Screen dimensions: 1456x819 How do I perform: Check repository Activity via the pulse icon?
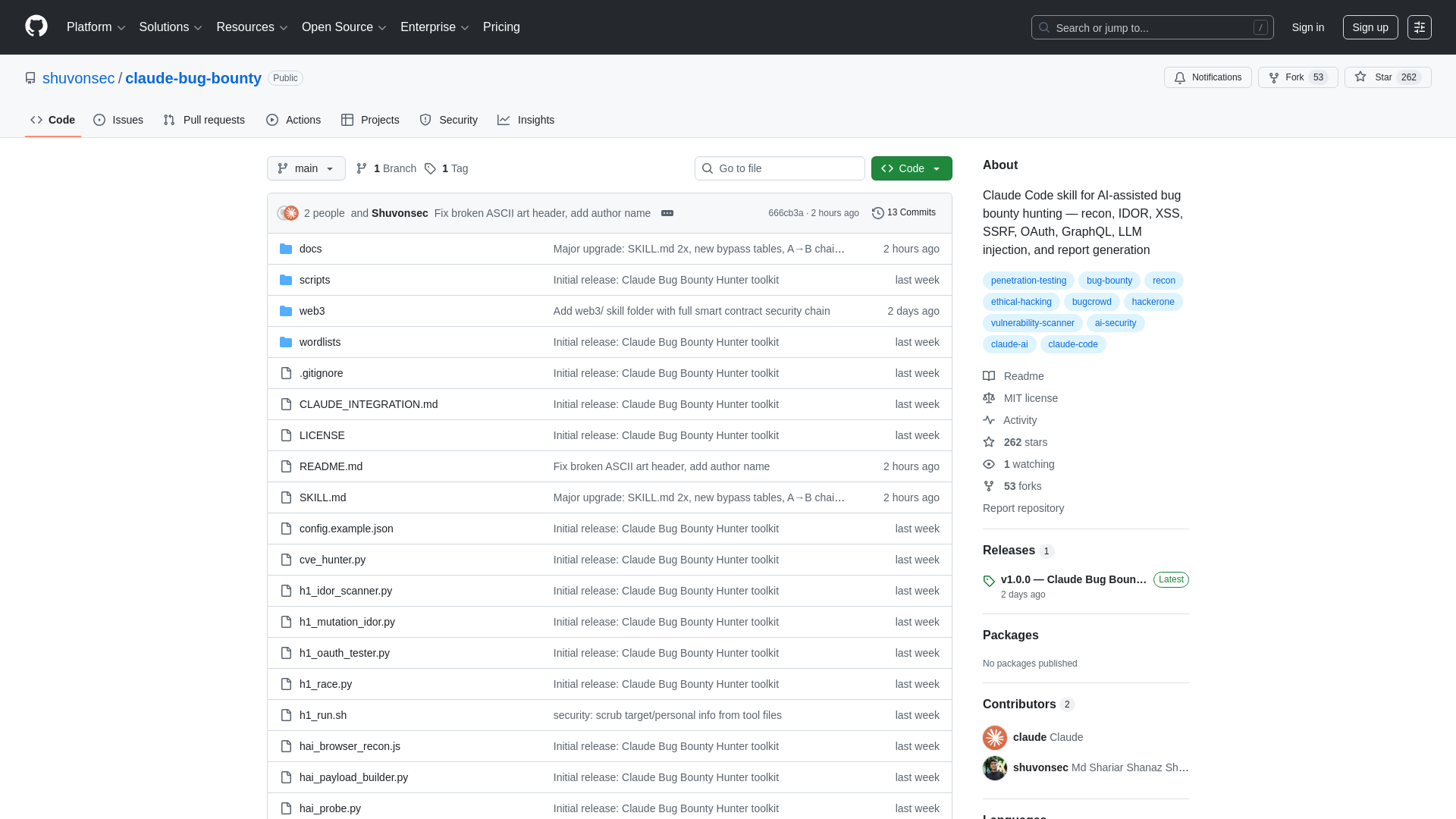(x=989, y=420)
